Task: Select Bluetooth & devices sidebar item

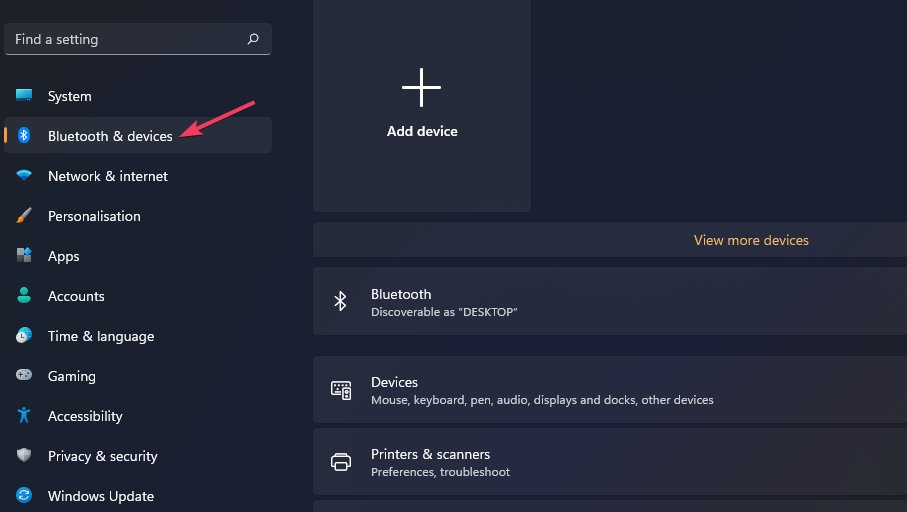Action: pyautogui.click(x=138, y=135)
